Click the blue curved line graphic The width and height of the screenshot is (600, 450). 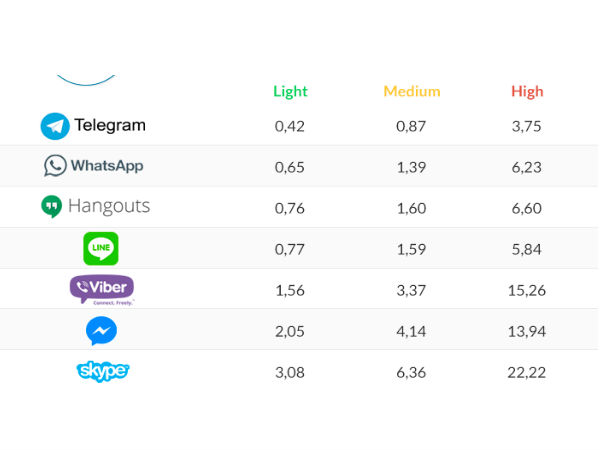click(x=86, y=80)
